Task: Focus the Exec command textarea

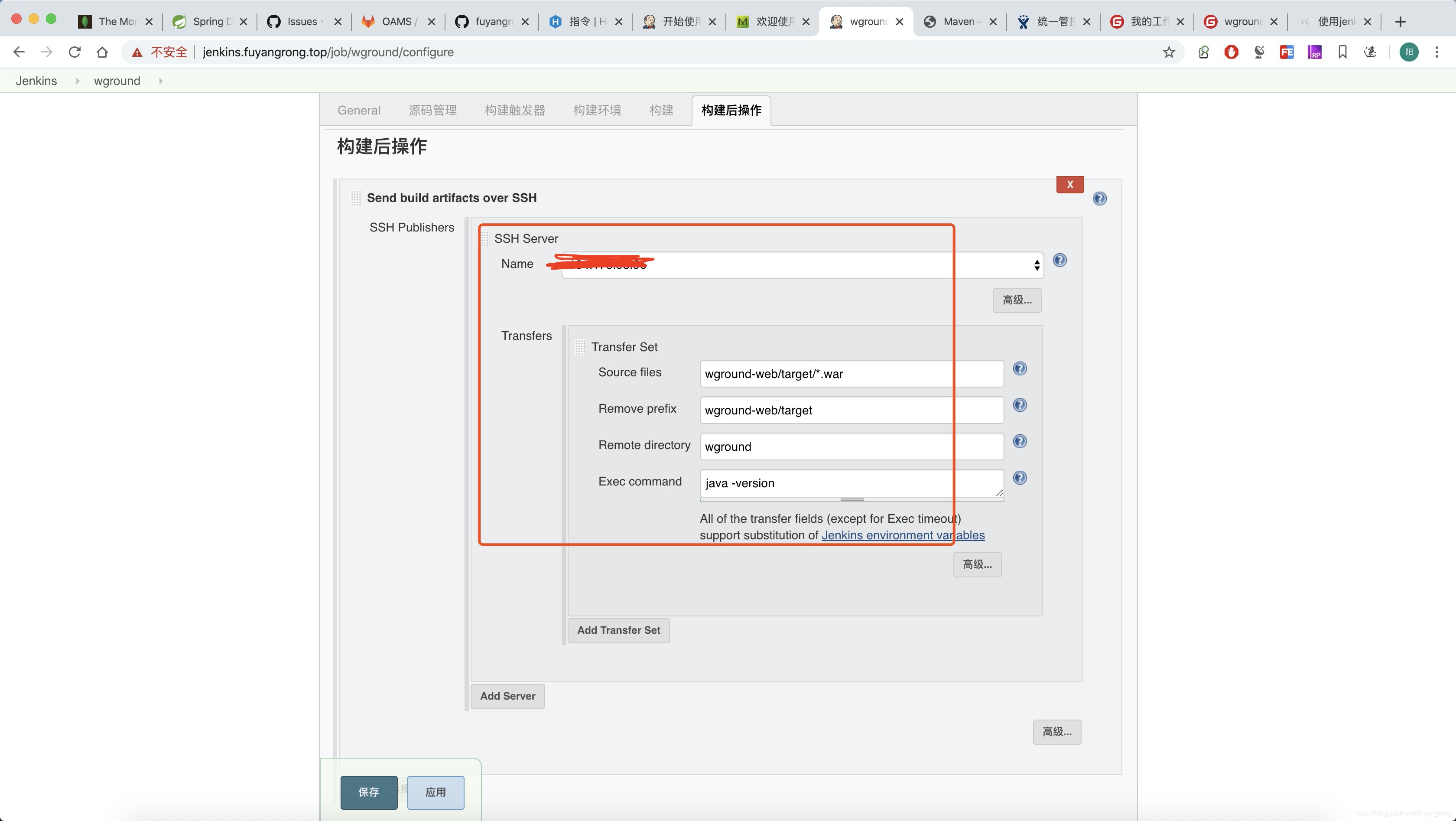Action: tap(852, 483)
